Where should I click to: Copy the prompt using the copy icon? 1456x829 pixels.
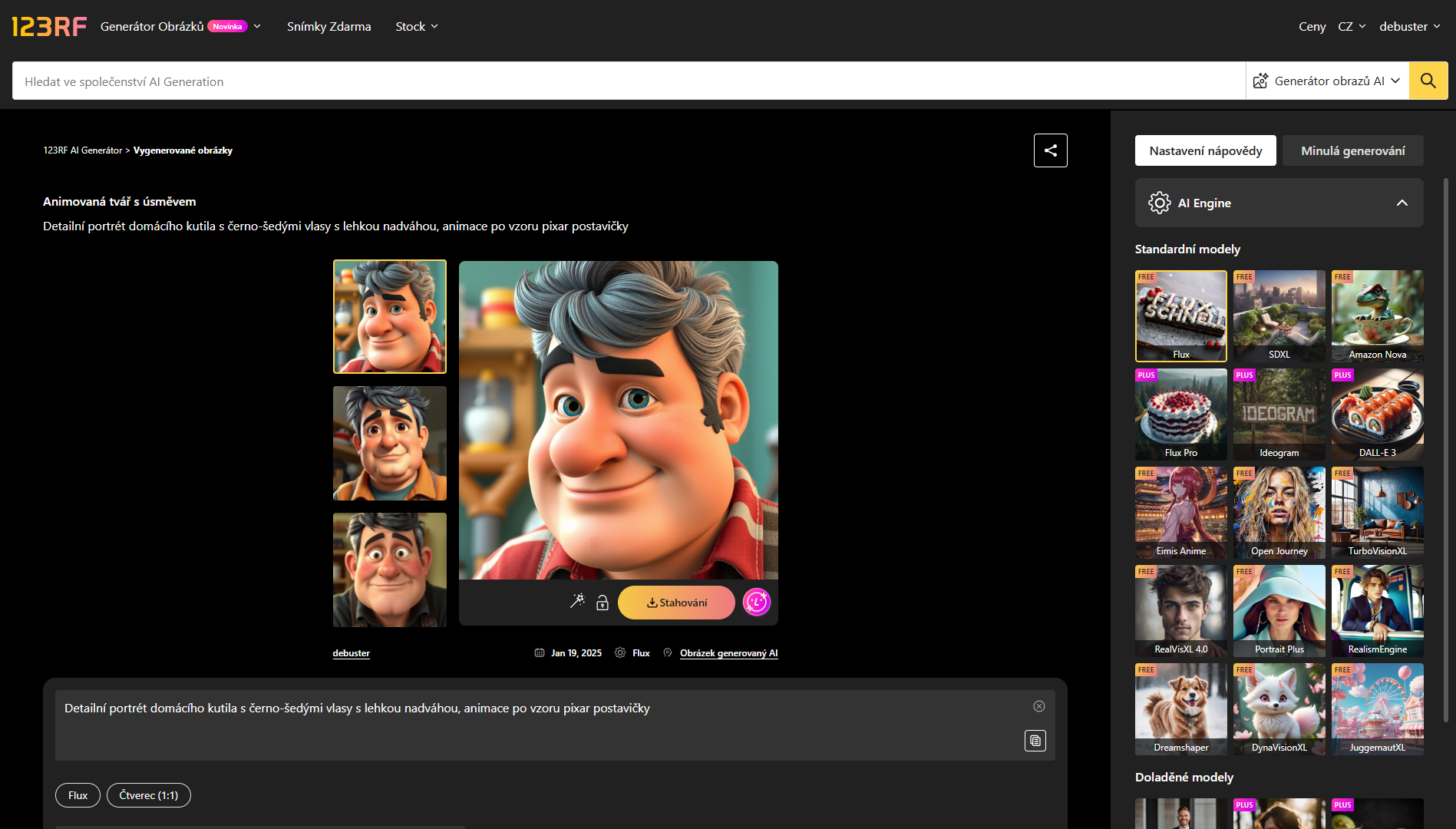(x=1035, y=741)
